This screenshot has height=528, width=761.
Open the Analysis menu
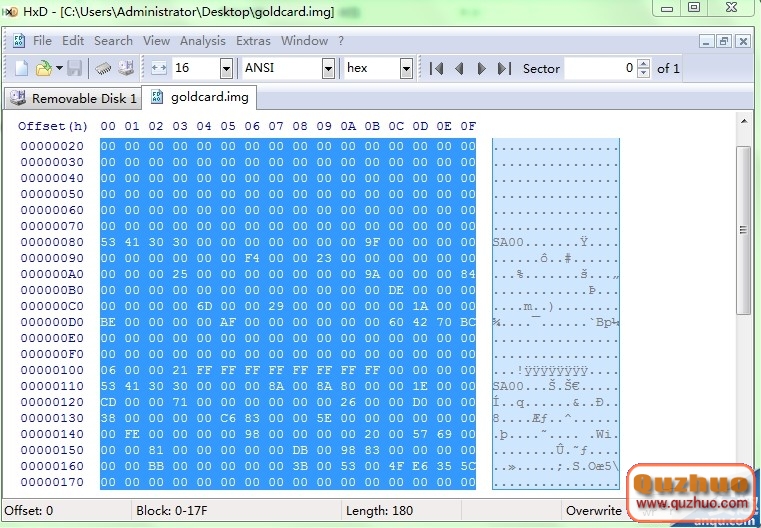click(x=202, y=41)
